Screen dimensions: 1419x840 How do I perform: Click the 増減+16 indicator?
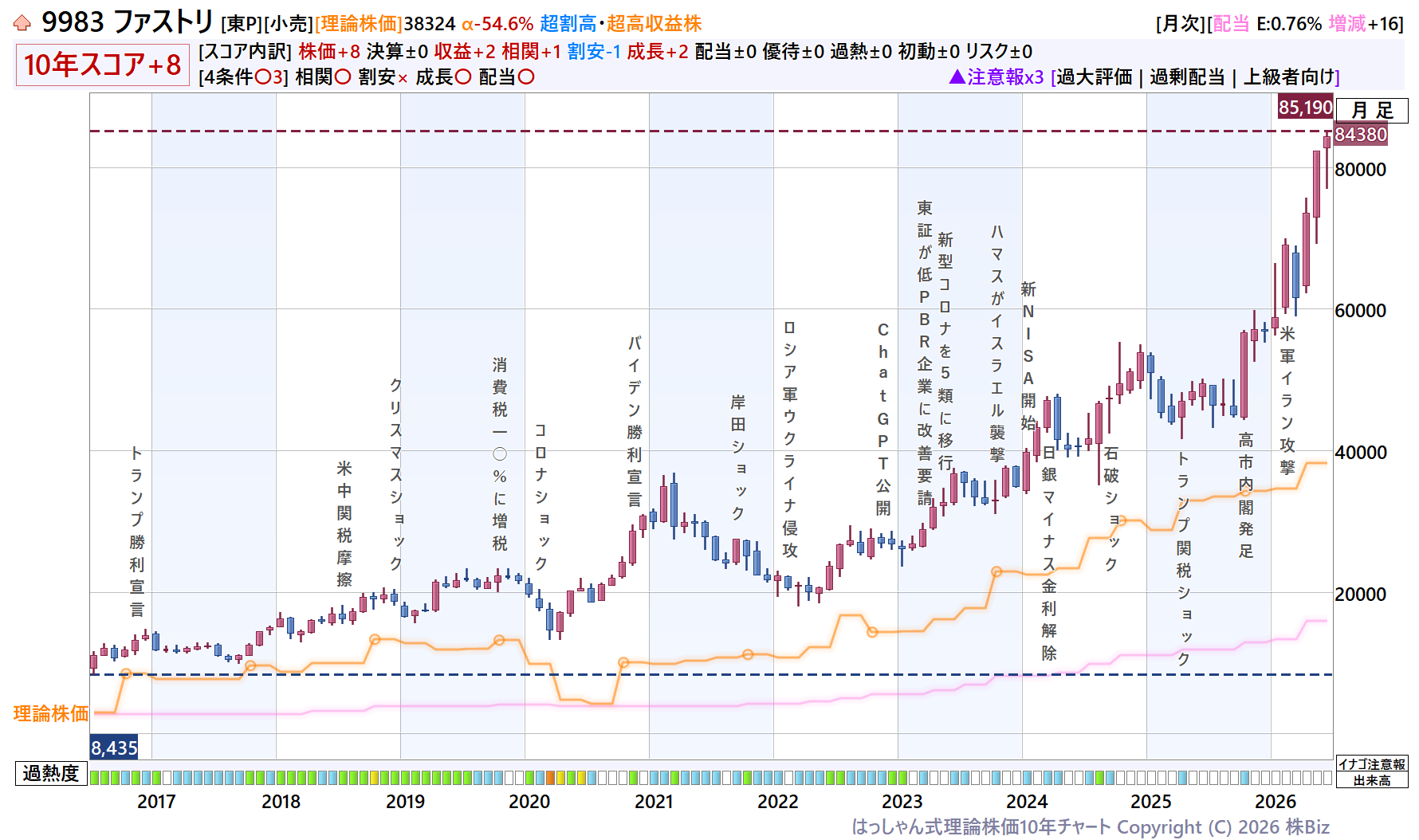[1363, 24]
